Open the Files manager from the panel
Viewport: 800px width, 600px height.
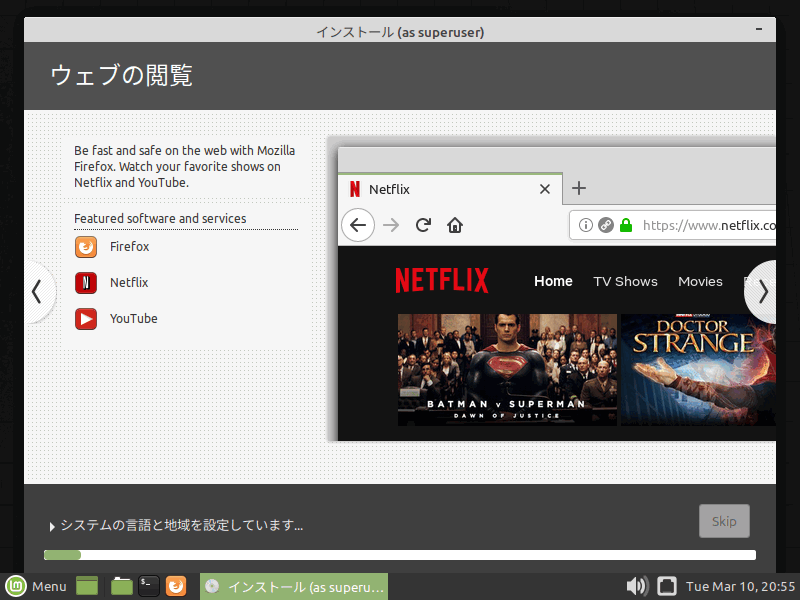tap(121, 586)
